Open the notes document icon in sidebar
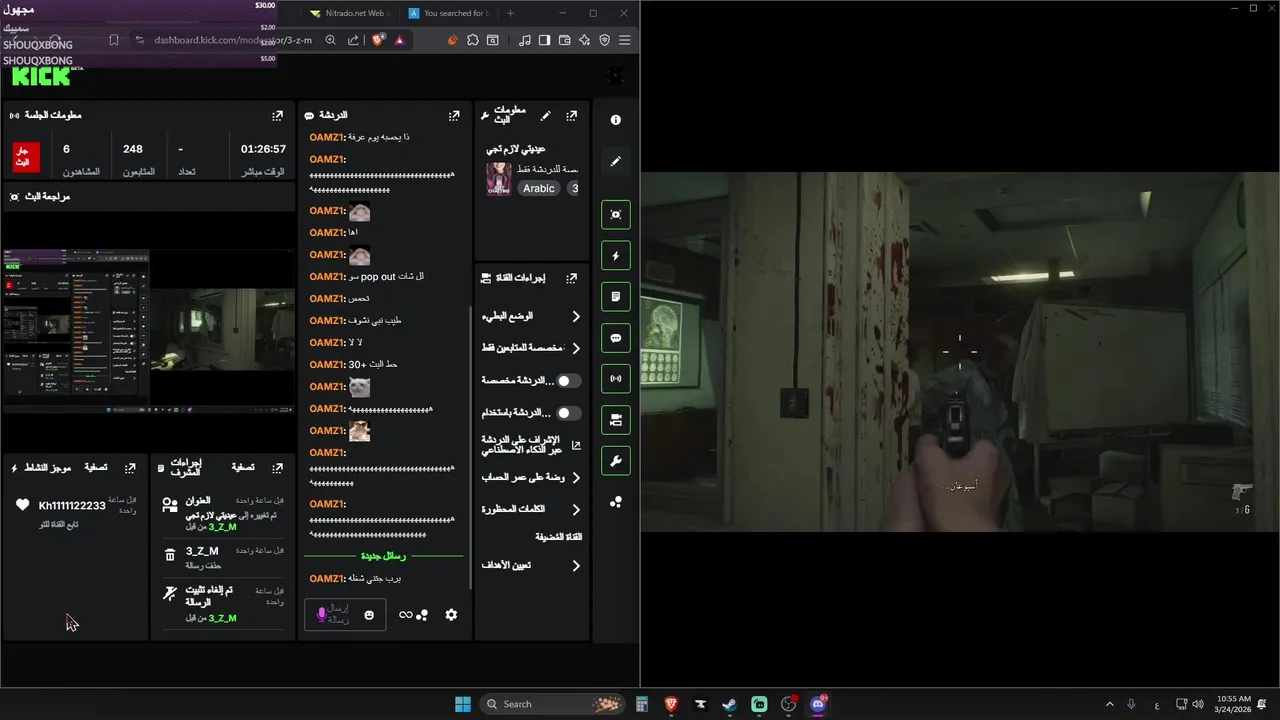 click(x=616, y=297)
